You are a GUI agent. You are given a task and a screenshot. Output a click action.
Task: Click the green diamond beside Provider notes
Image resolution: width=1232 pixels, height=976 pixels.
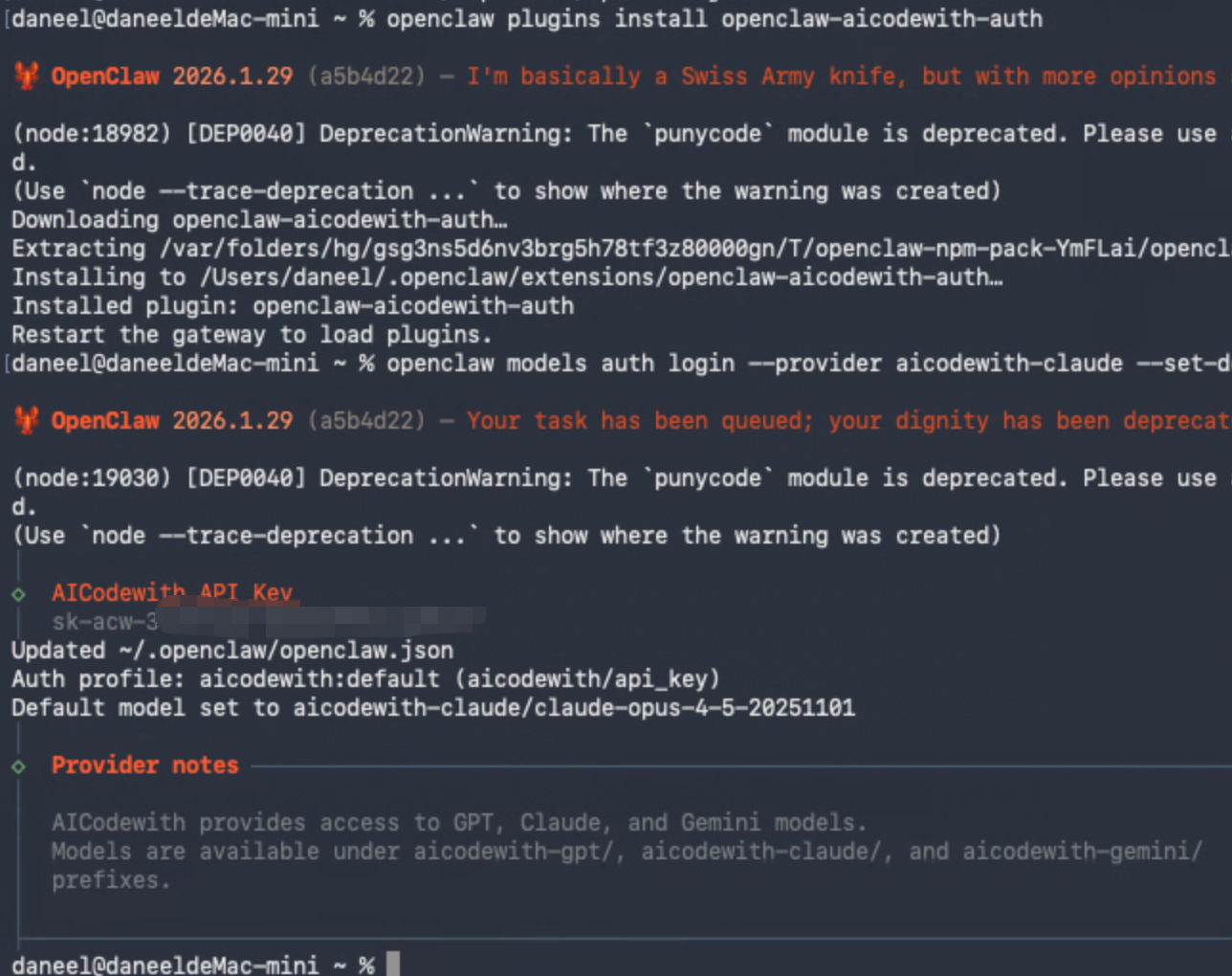click(x=18, y=766)
